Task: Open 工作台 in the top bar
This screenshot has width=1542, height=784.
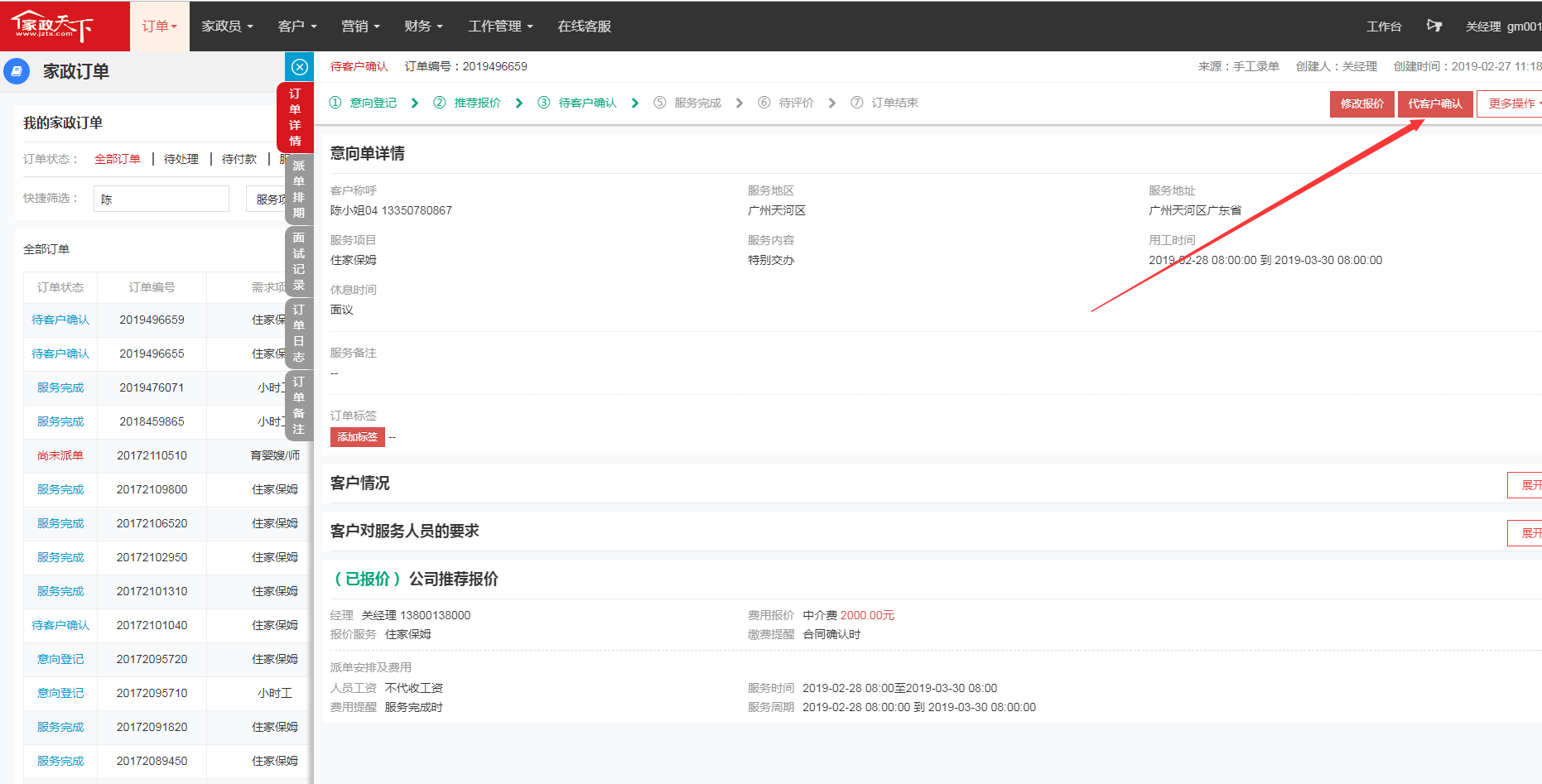Action: pos(1384,26)
